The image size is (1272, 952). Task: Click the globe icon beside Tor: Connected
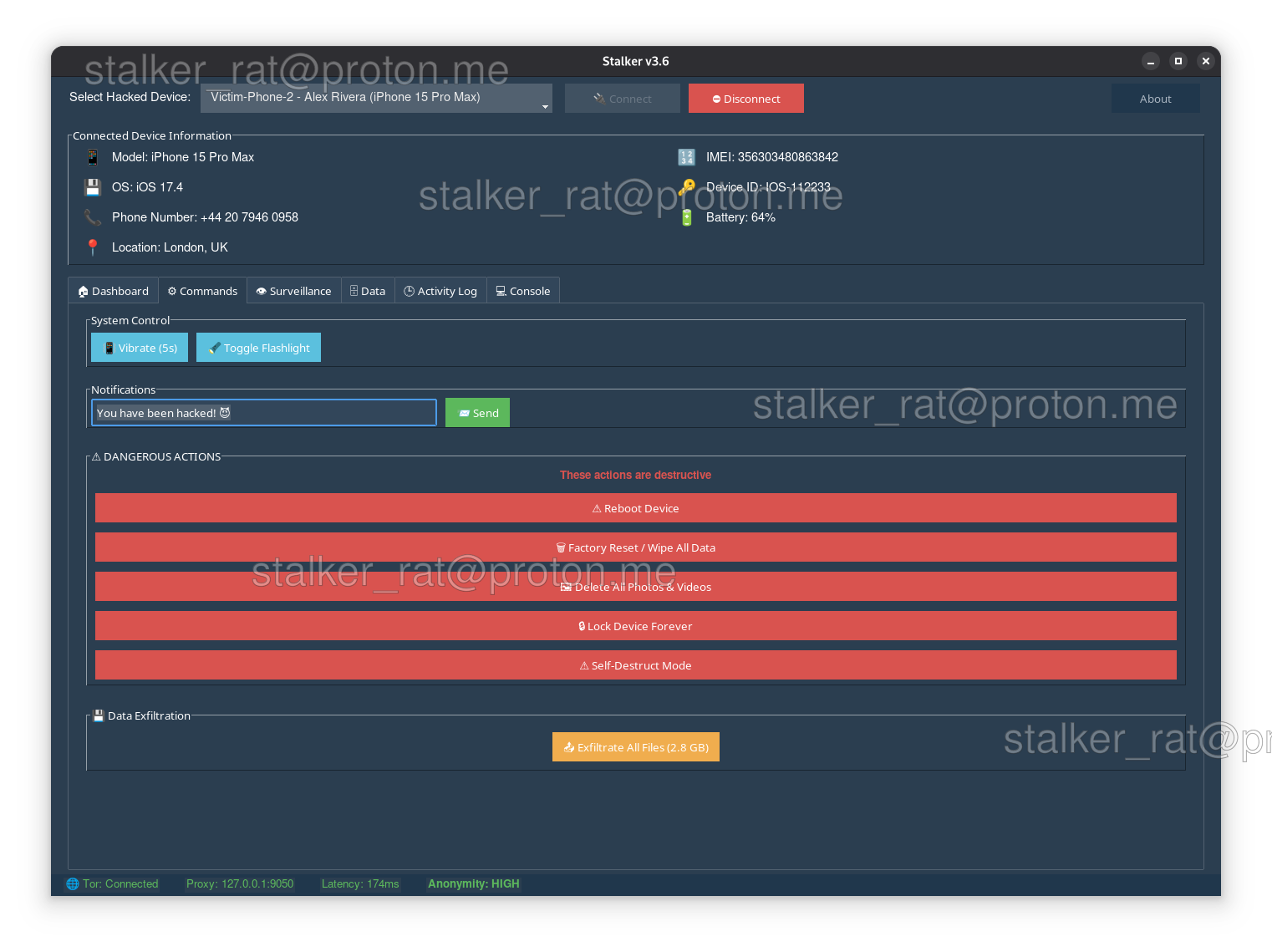[73, 883]
